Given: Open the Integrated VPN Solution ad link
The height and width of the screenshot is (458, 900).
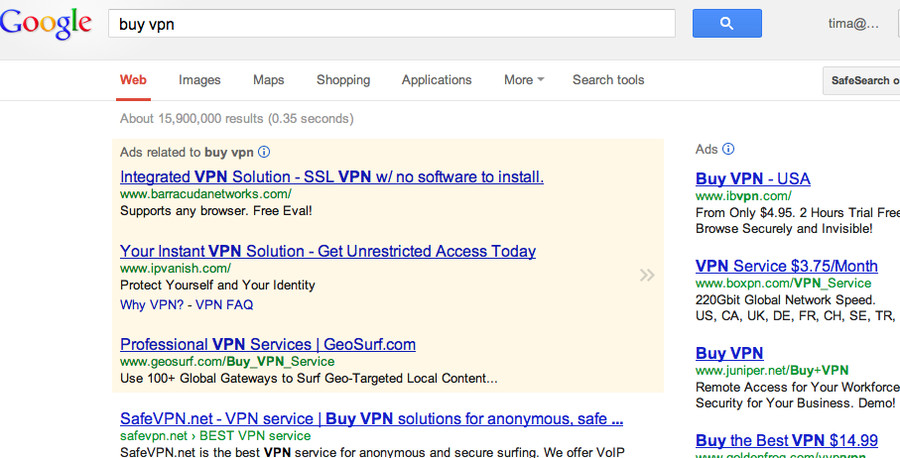Looking at the screenshot, I should pos(332,177).
